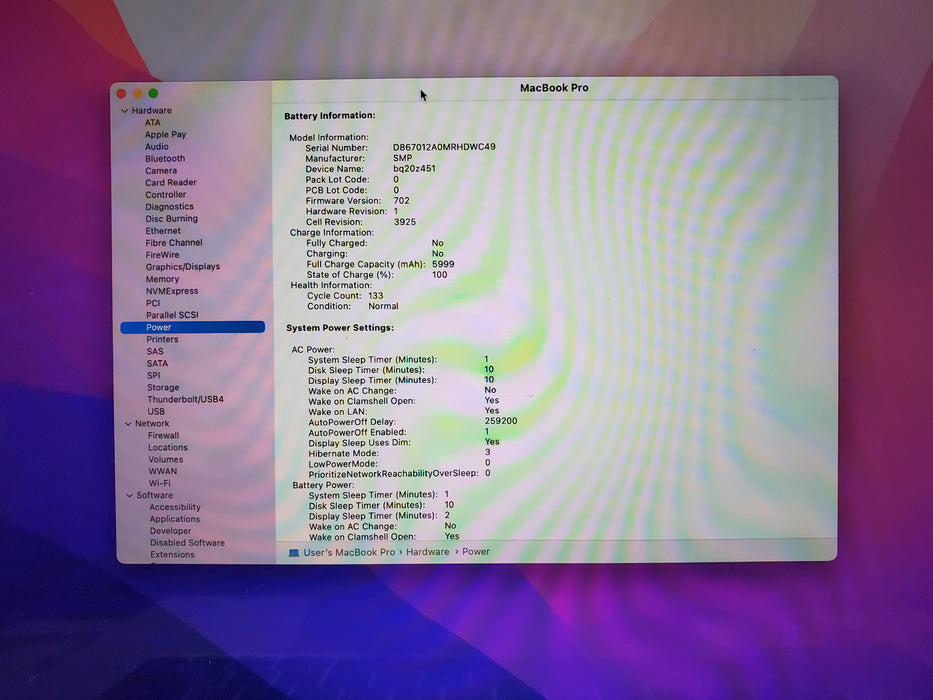Select Bluetooth in the sidebar
933x700 pixels.
[x=165, y=158]
